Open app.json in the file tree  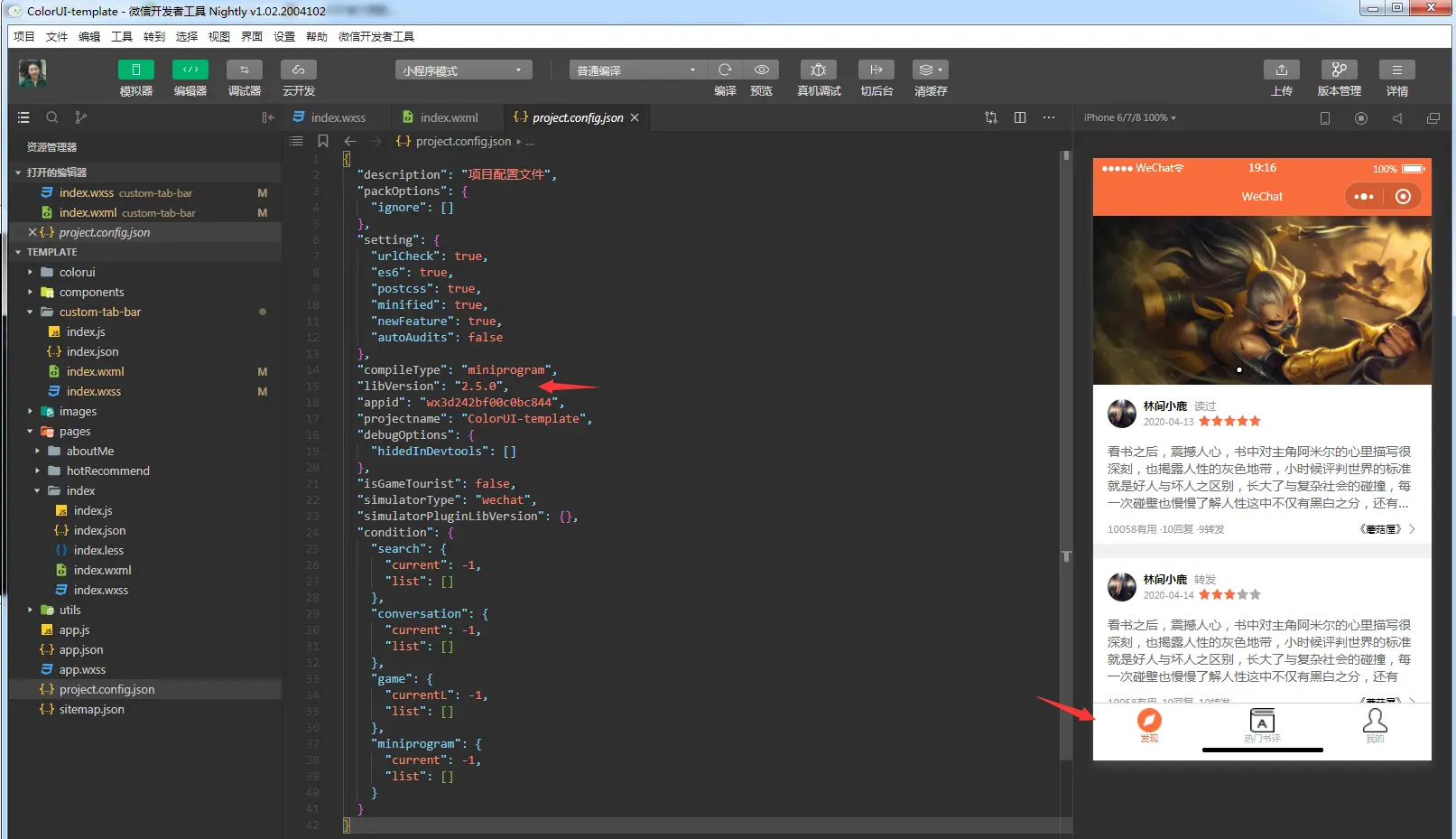coord(144,649)
